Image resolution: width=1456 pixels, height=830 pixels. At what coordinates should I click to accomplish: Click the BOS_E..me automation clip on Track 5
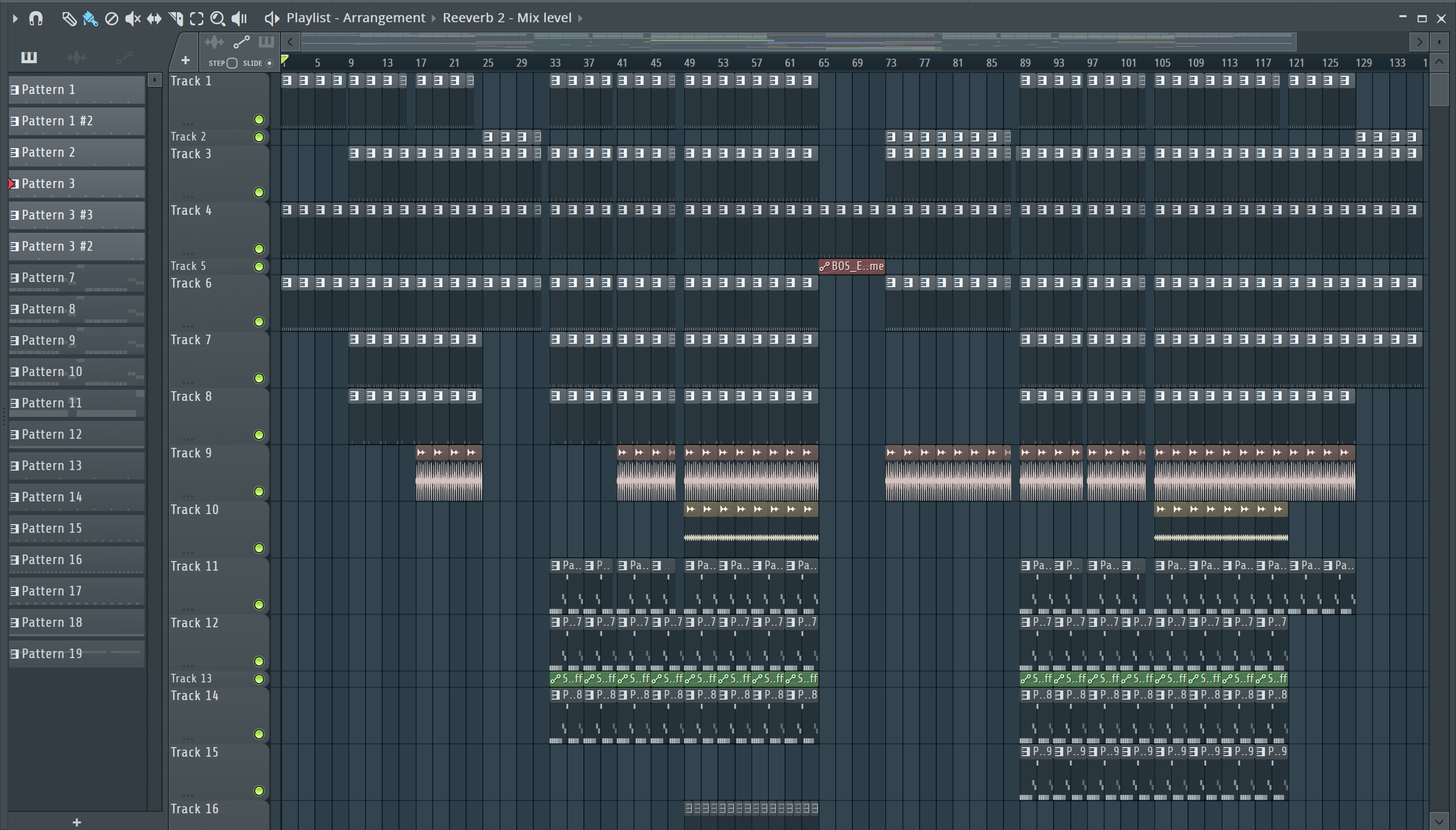pyautogui.click(x=852, y=266)
